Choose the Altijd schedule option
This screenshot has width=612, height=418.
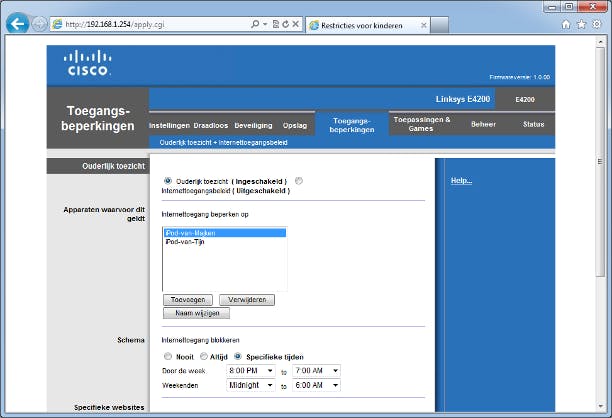tap(203, 356)
